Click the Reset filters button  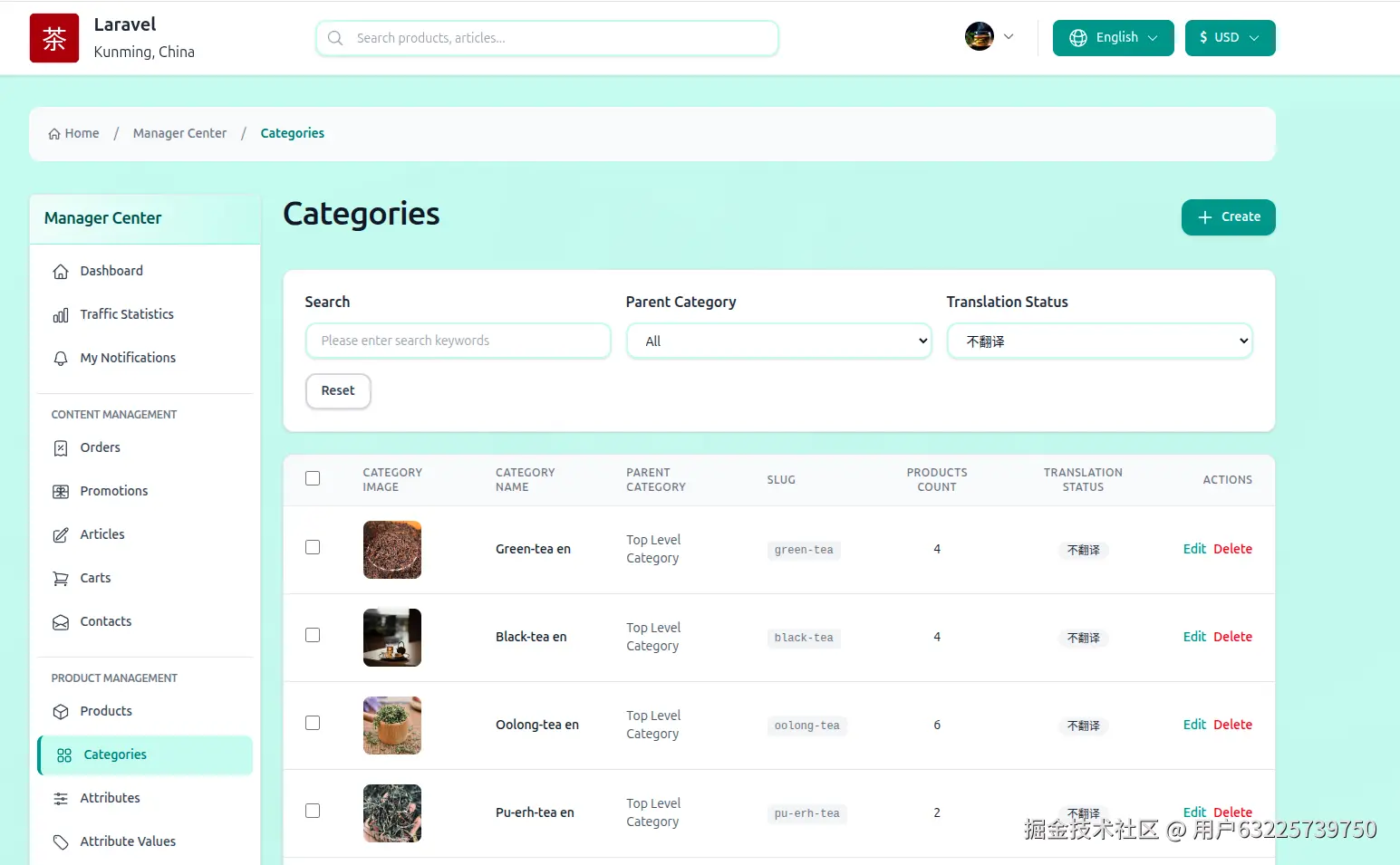coord(338,391)
